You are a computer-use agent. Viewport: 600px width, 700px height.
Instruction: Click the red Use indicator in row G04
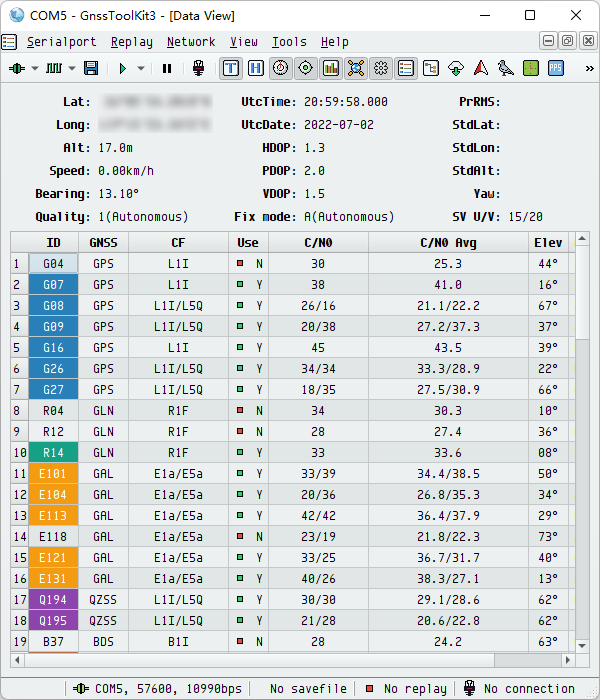(x=240, y=263)
